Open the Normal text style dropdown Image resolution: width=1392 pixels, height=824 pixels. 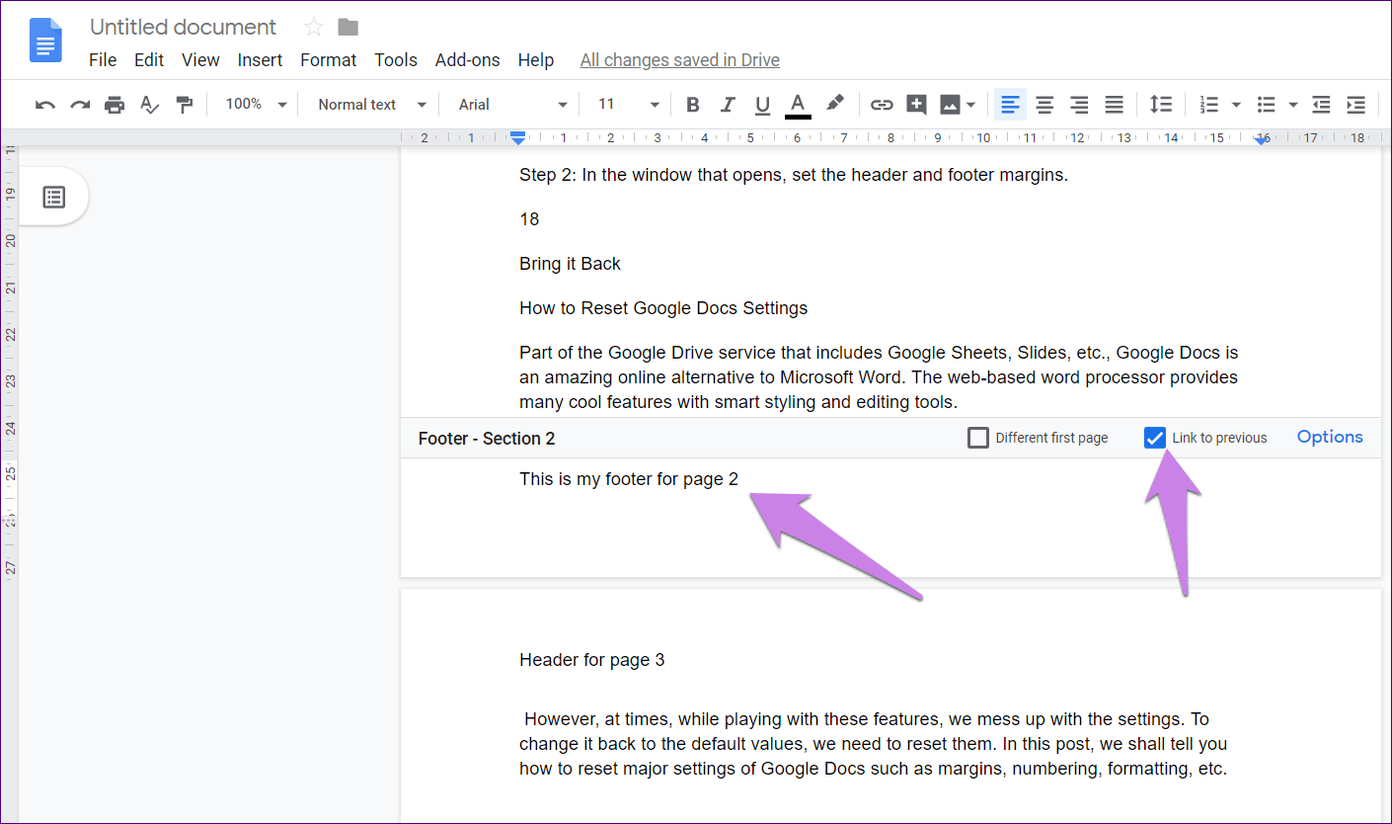pos(372,105)
